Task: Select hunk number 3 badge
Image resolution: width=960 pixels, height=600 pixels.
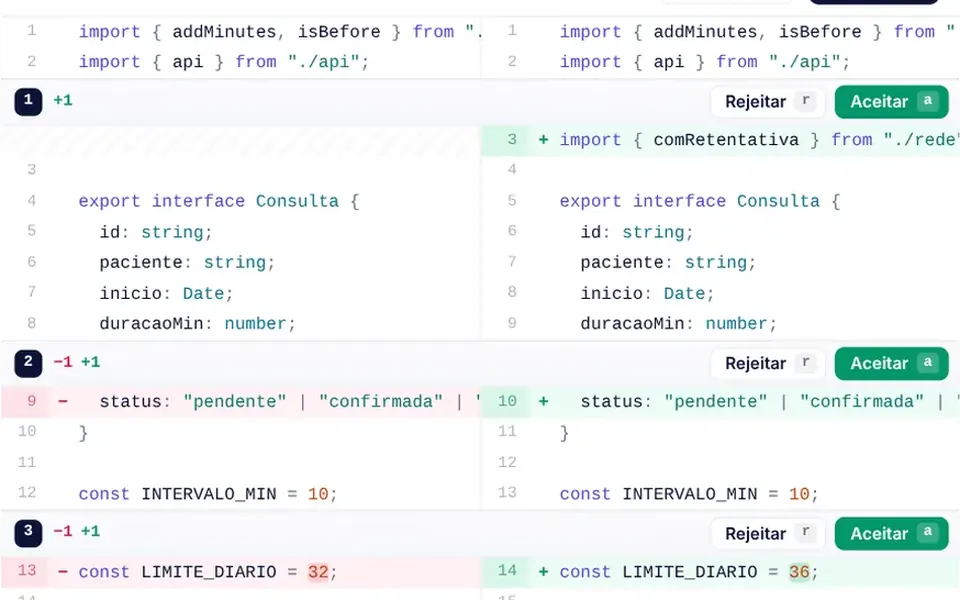Action: (x=28, y=533)
